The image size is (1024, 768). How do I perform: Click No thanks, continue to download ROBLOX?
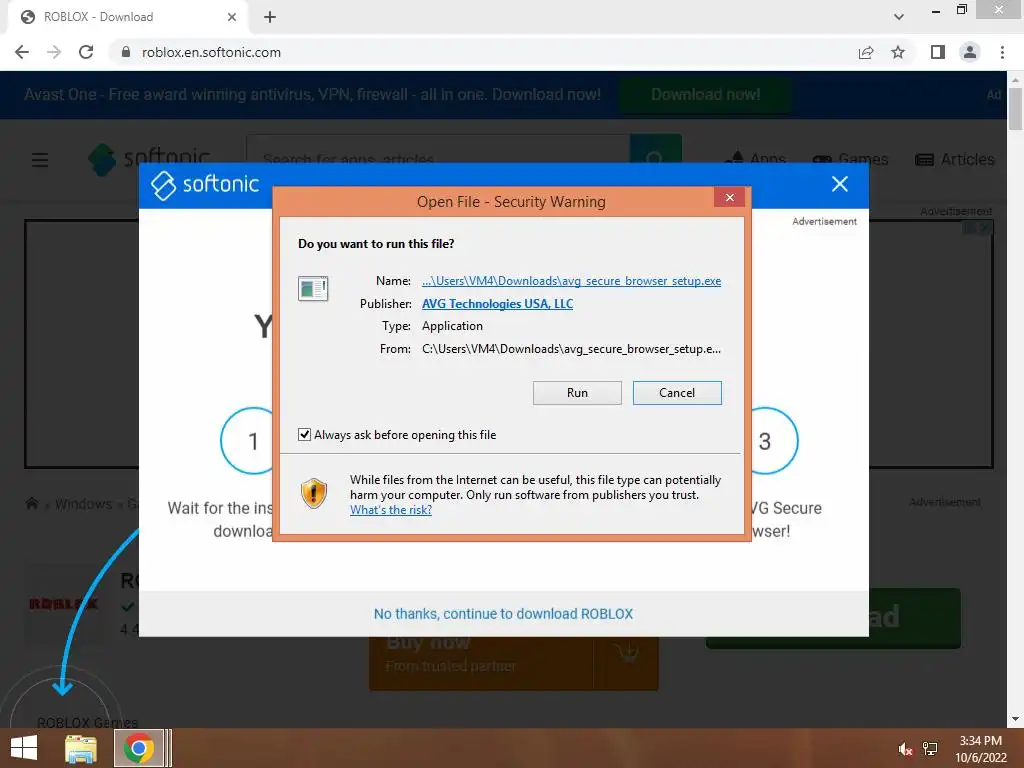pos(503,614)
